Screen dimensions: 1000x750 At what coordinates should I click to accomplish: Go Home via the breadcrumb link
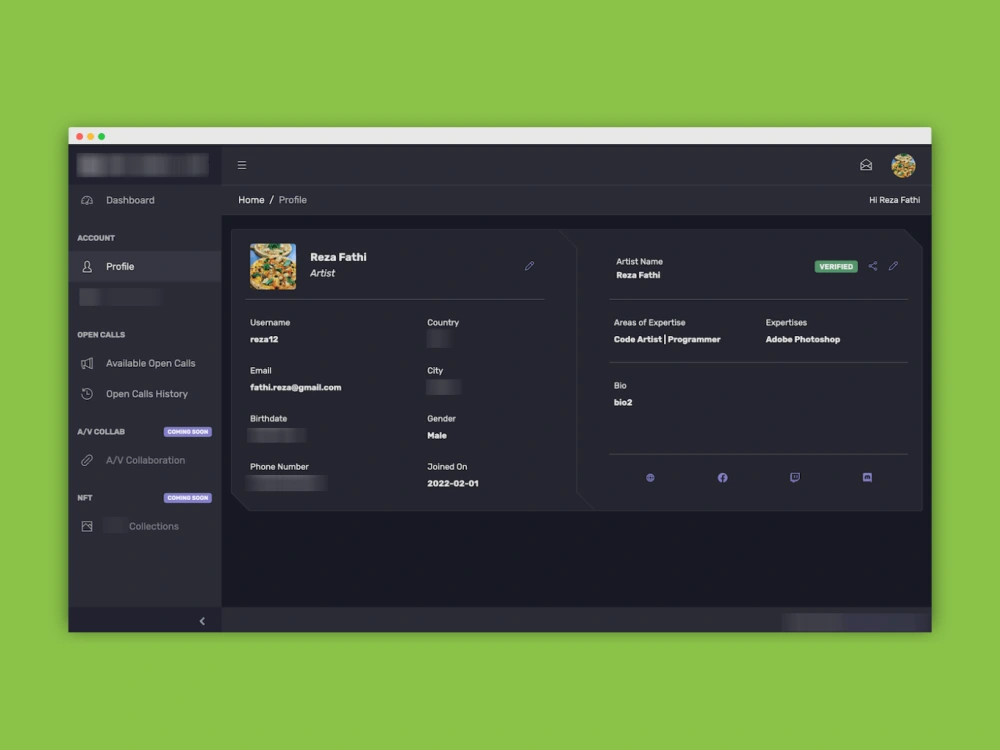(x=251, y=200)
